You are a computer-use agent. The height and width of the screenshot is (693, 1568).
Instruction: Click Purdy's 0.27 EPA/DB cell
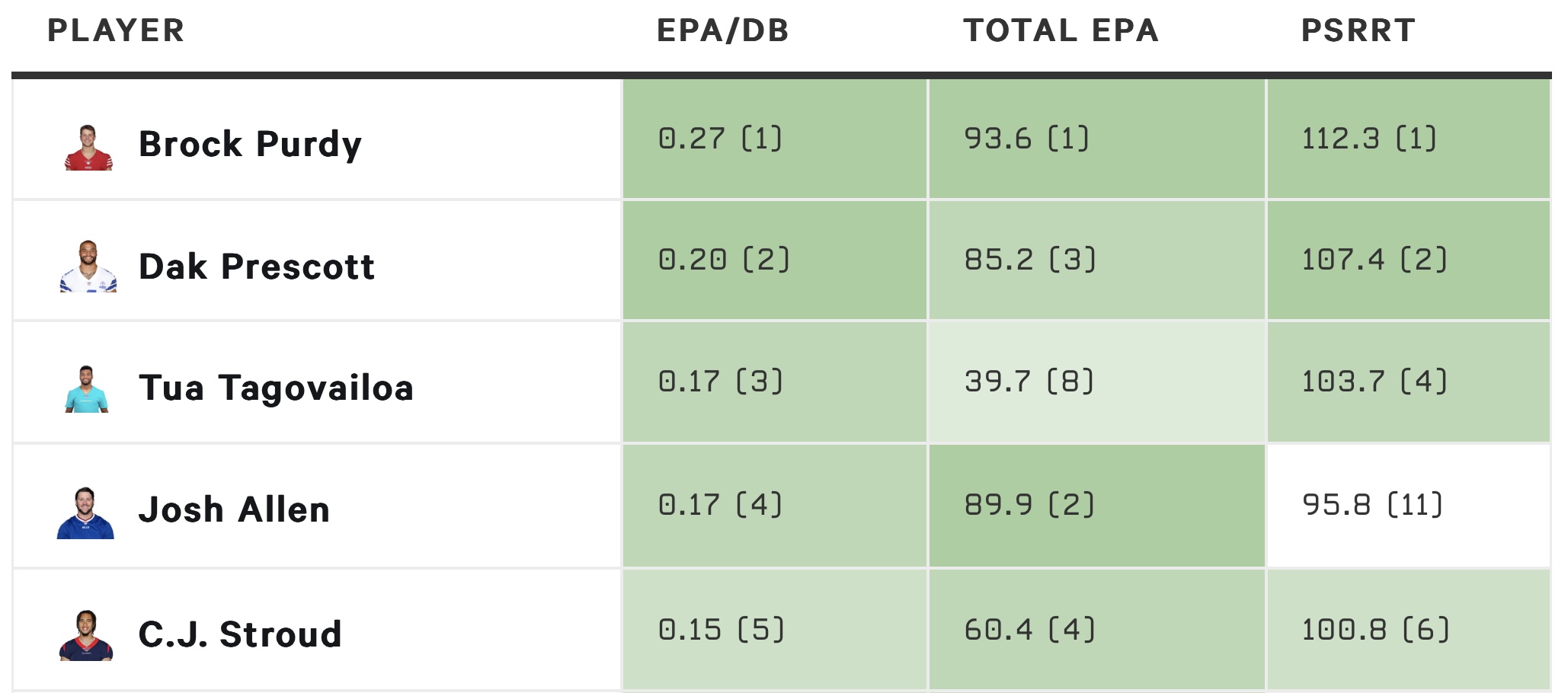pos(775,139)
